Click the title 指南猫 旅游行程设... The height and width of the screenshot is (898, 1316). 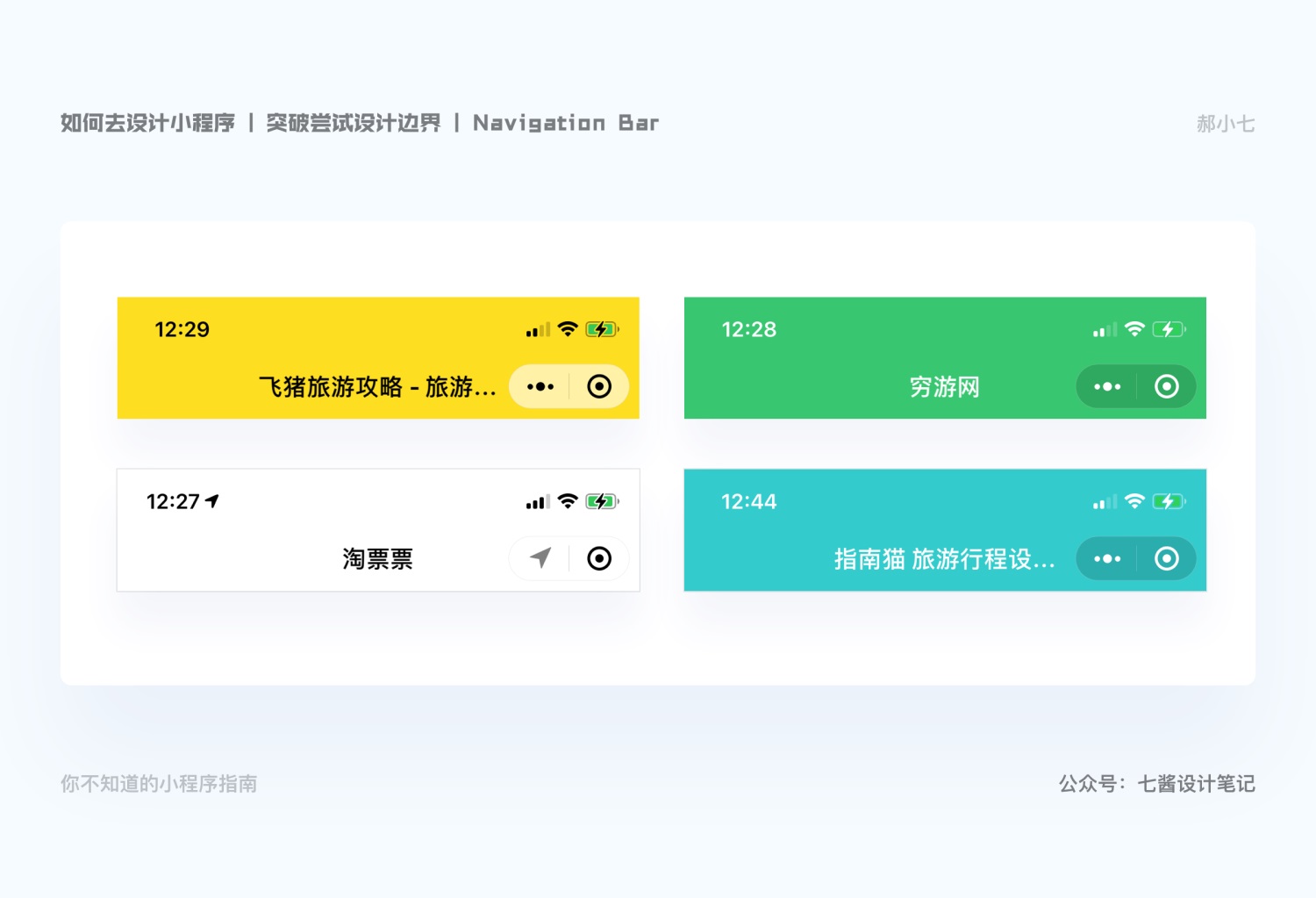[x=945, y=559]
